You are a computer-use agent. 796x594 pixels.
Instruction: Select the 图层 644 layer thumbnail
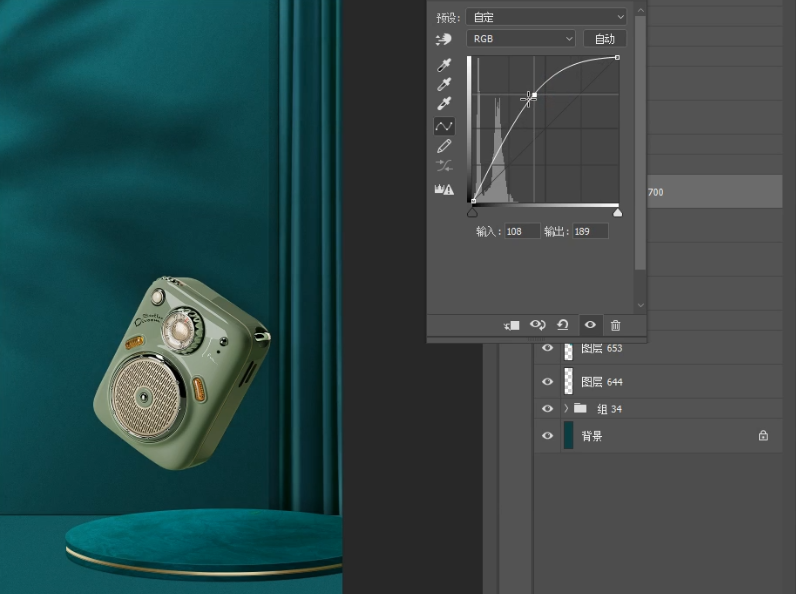[x=569, y=381]
